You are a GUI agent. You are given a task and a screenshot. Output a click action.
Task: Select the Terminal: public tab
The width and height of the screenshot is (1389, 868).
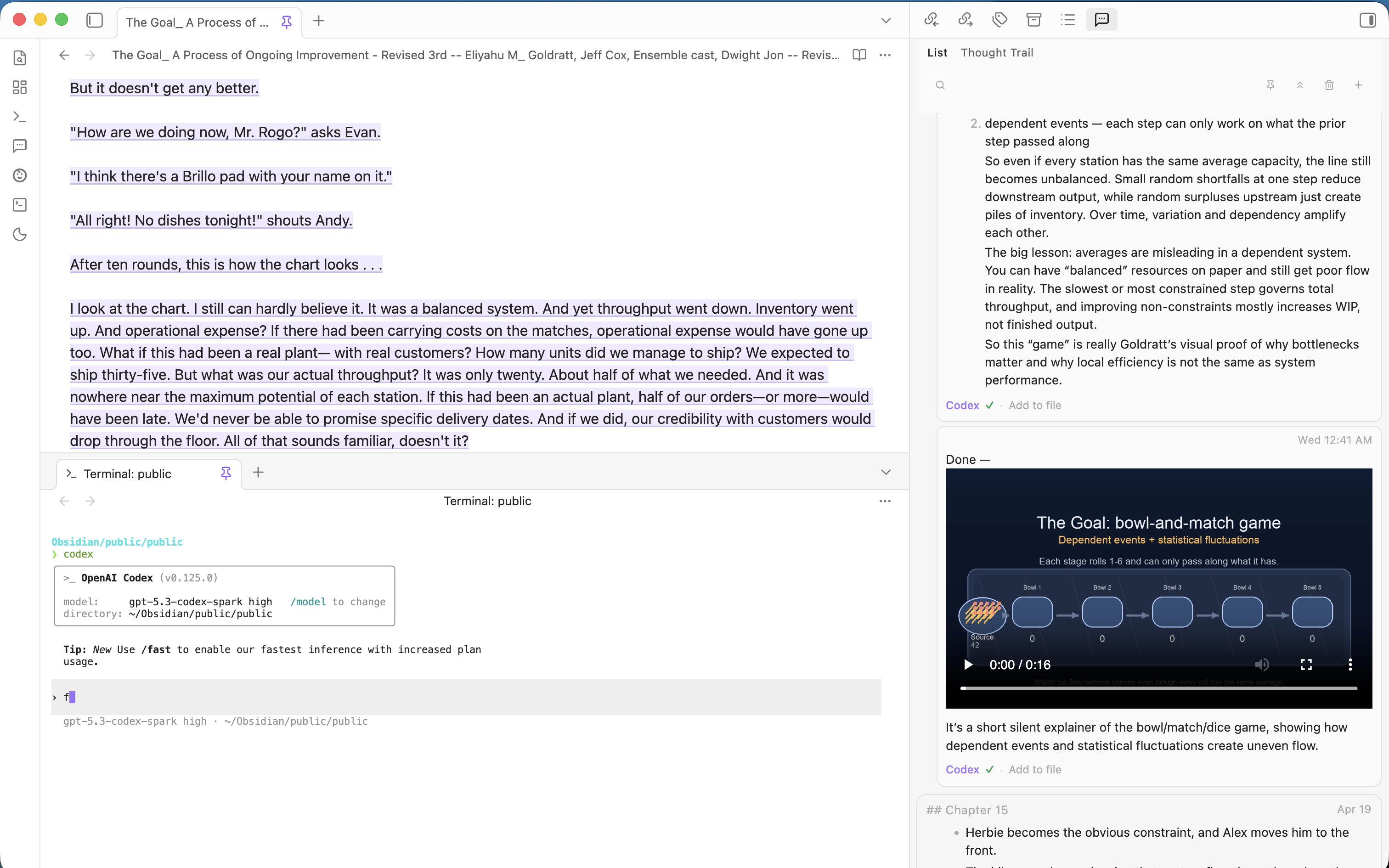(x=149, y=473)
